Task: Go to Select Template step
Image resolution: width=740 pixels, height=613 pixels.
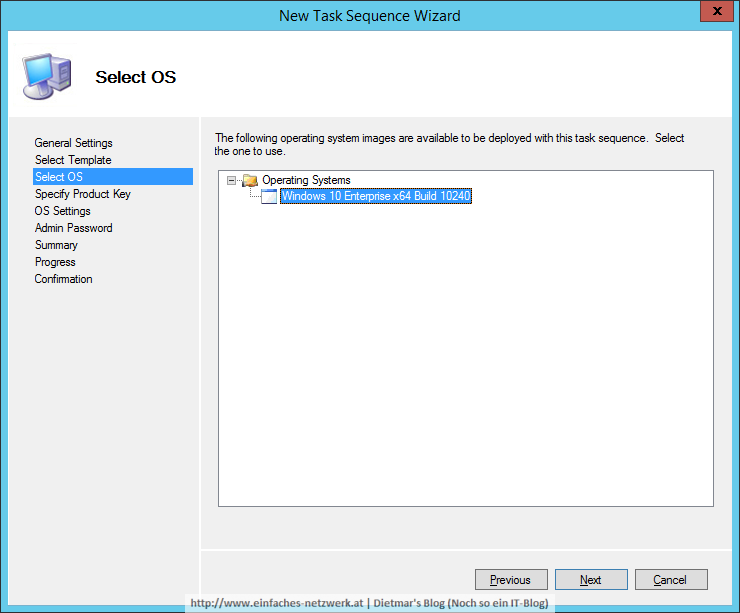Action: click(x=73, y=160)
